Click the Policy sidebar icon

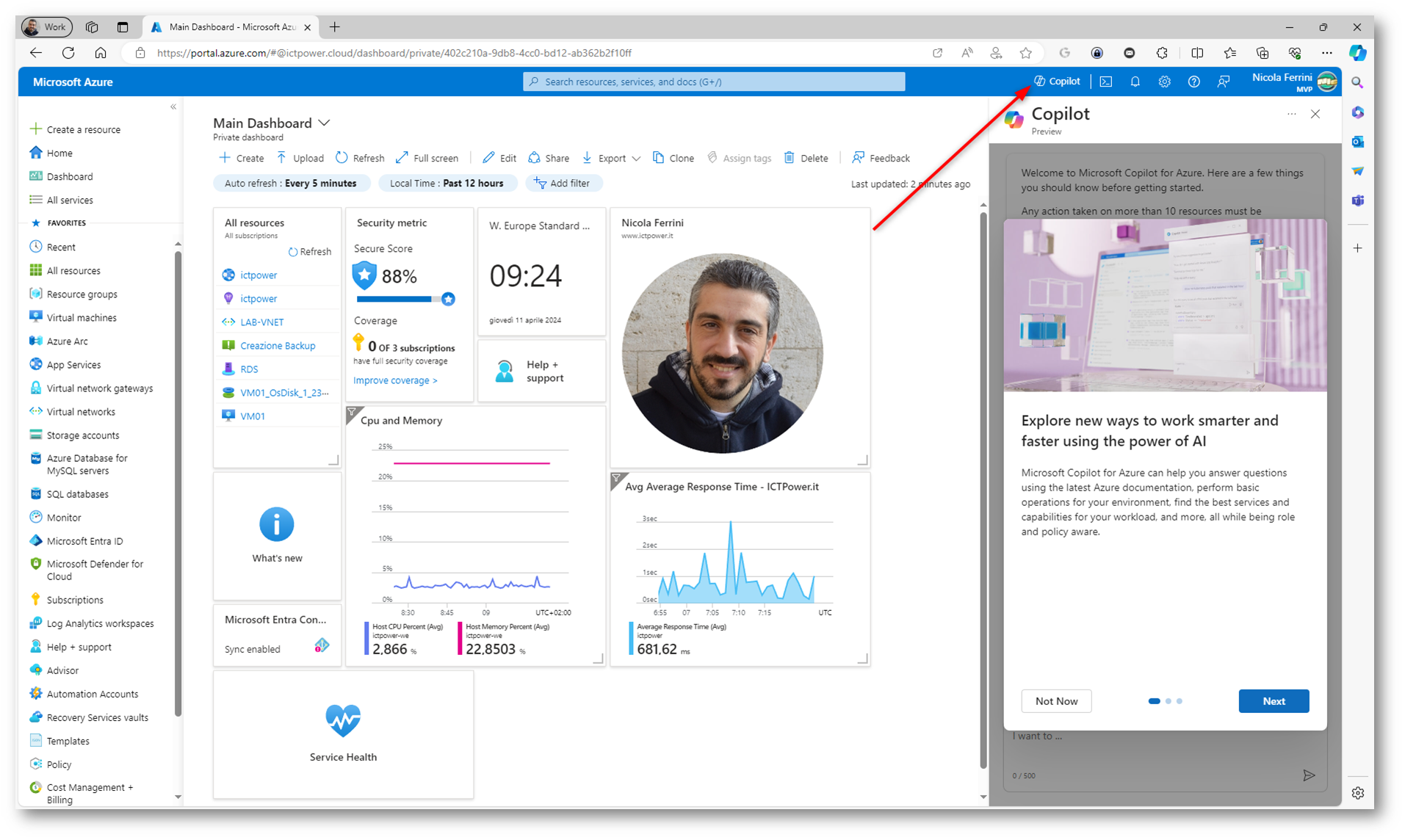pyautogui.click(x=35, y=764)
